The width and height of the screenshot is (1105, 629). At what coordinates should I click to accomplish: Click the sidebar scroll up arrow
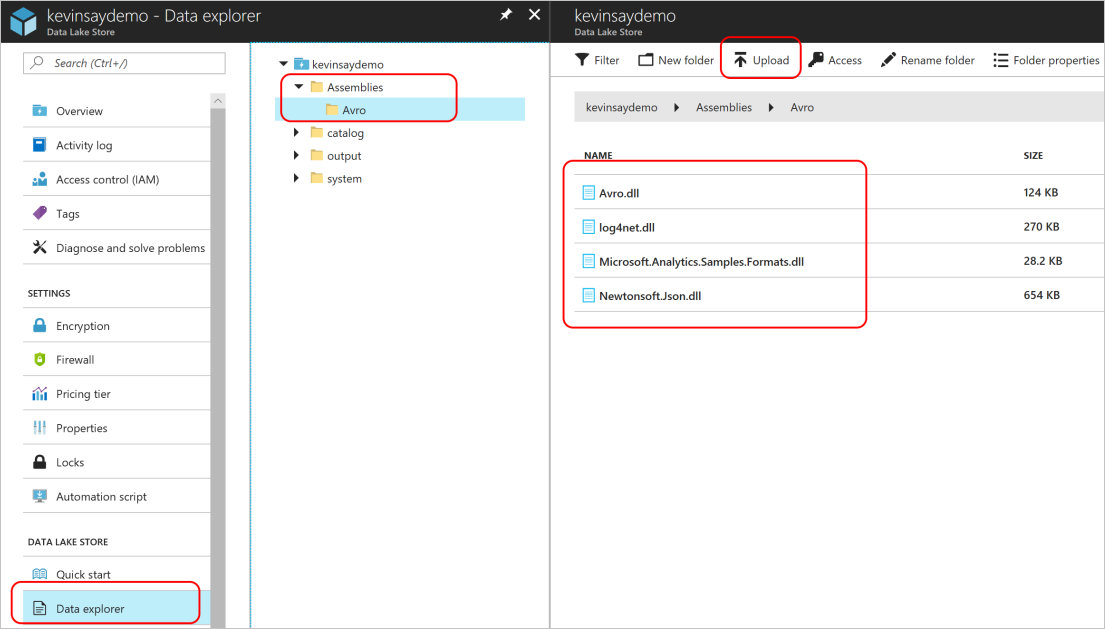218,101
